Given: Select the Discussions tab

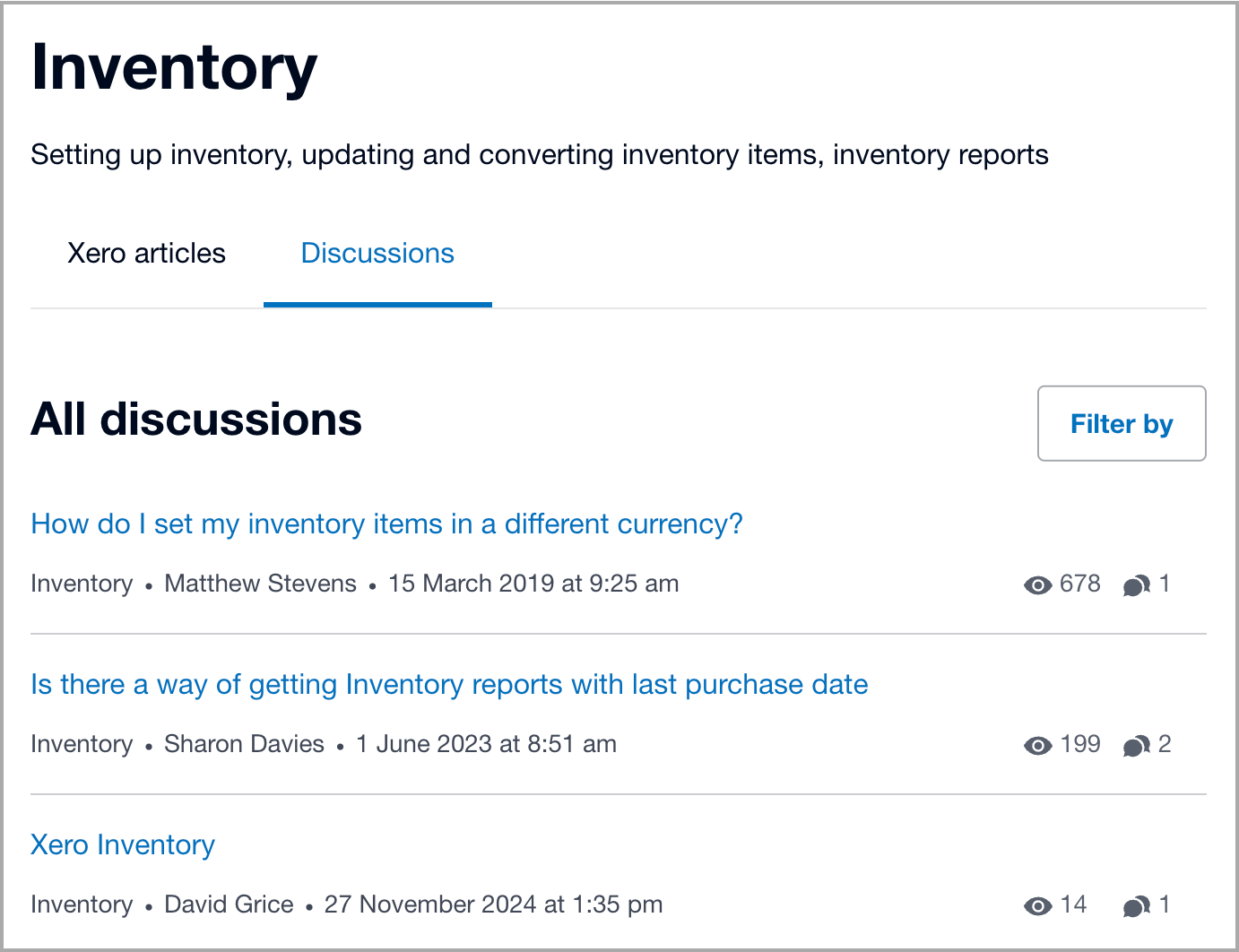Looking at the screenshot, I should coord(377,254).
